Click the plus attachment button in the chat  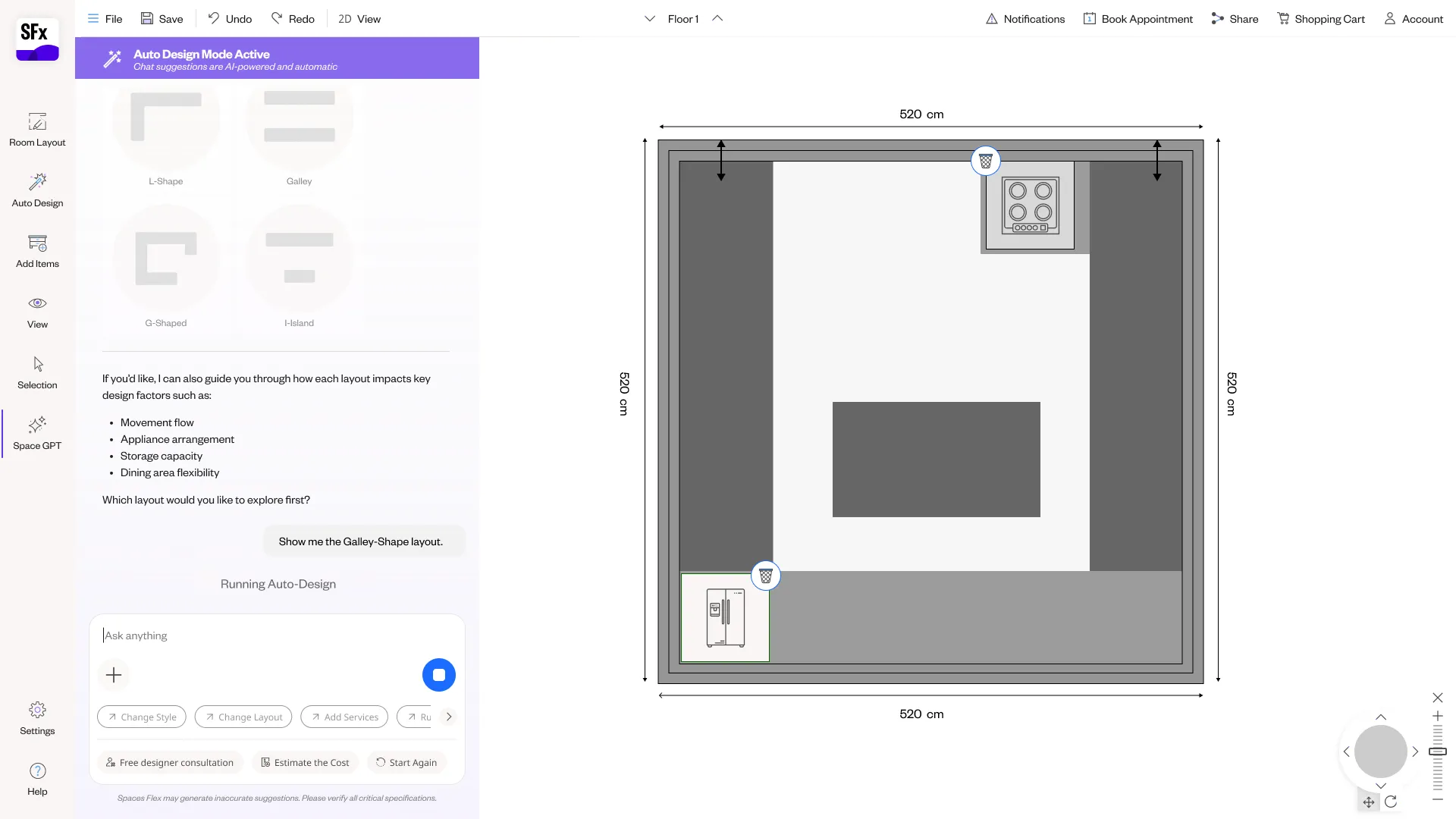pyautogui.click(x=114, y=675)
